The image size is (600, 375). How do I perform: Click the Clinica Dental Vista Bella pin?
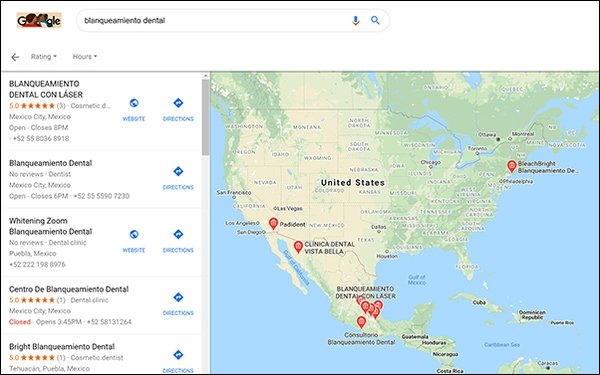[298, 247]
